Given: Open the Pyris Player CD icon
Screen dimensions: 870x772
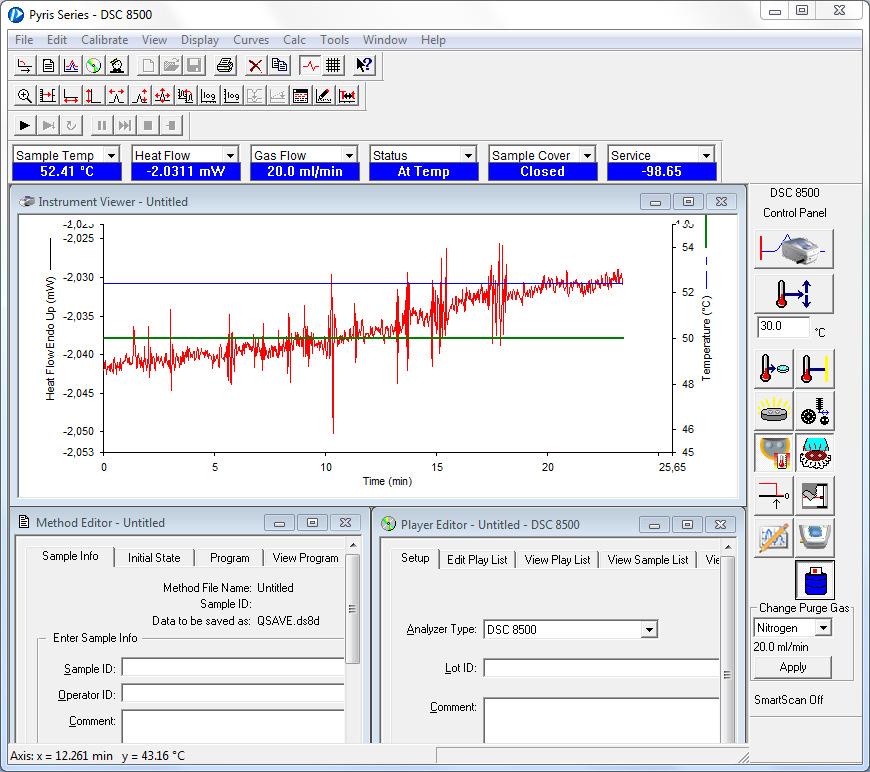Looking at the screenshot, I should [94, 65].
